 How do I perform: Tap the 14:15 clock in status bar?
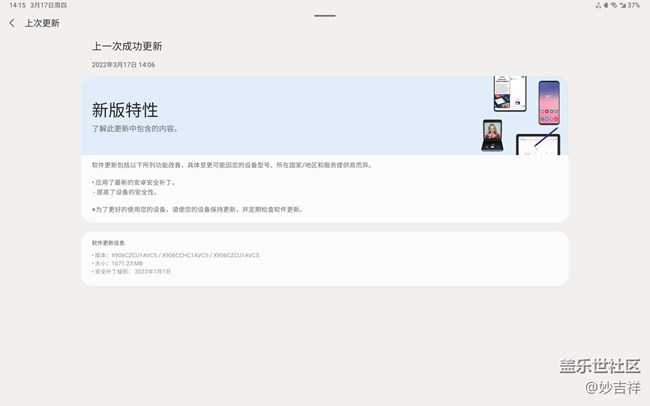pos(15,5)
